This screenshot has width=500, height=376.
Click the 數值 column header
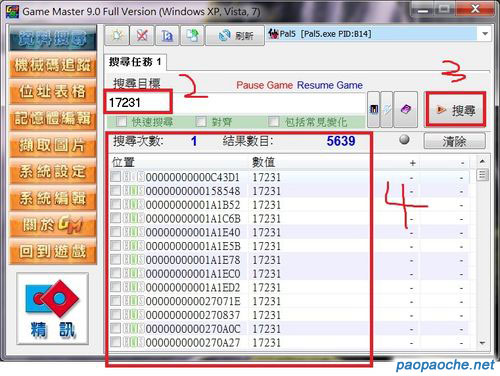click(263, 162)
